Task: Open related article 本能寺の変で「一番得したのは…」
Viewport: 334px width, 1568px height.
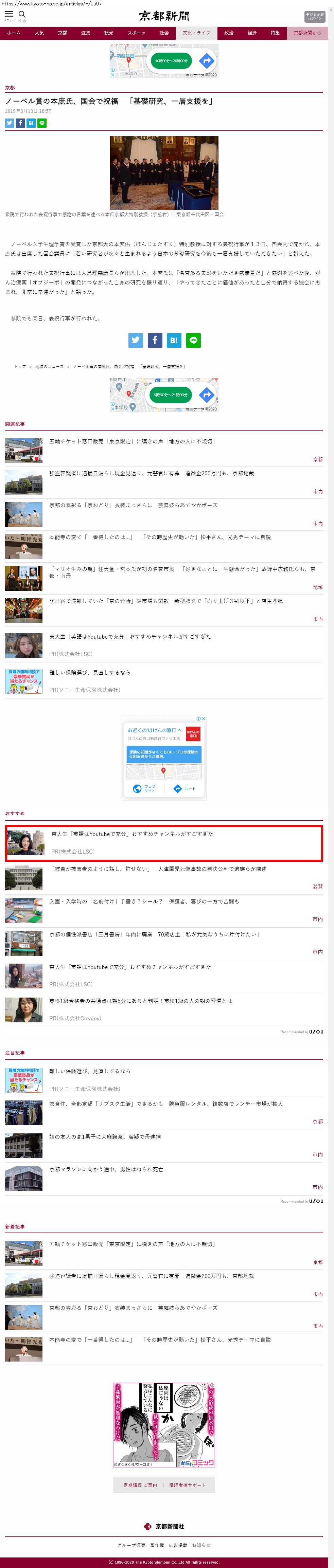Action: [164, 547]
